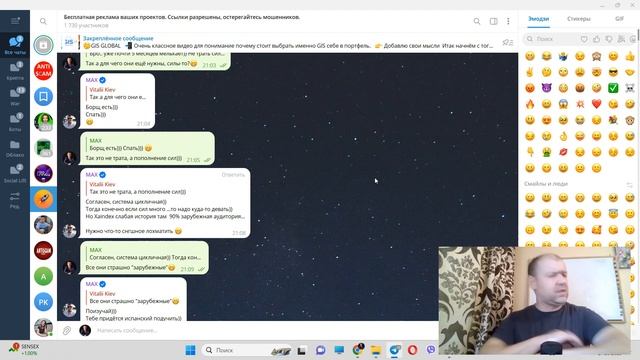Insert the fire emoji
The image size is (640, 360).
(530, 104)
